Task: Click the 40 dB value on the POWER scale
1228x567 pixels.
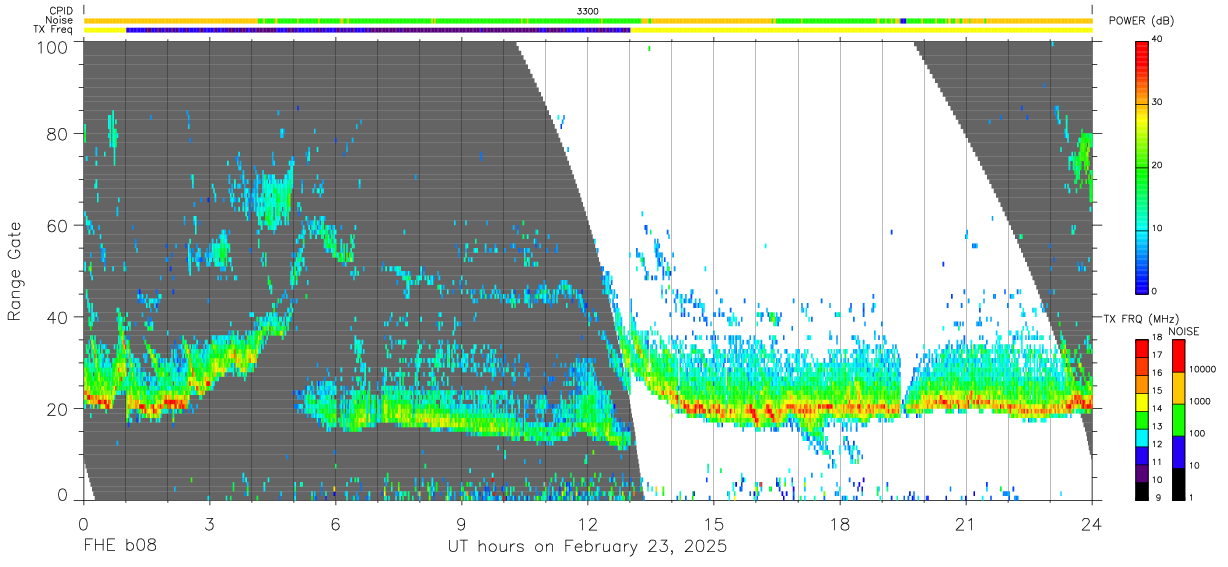Action: [x=1157, y=40]
